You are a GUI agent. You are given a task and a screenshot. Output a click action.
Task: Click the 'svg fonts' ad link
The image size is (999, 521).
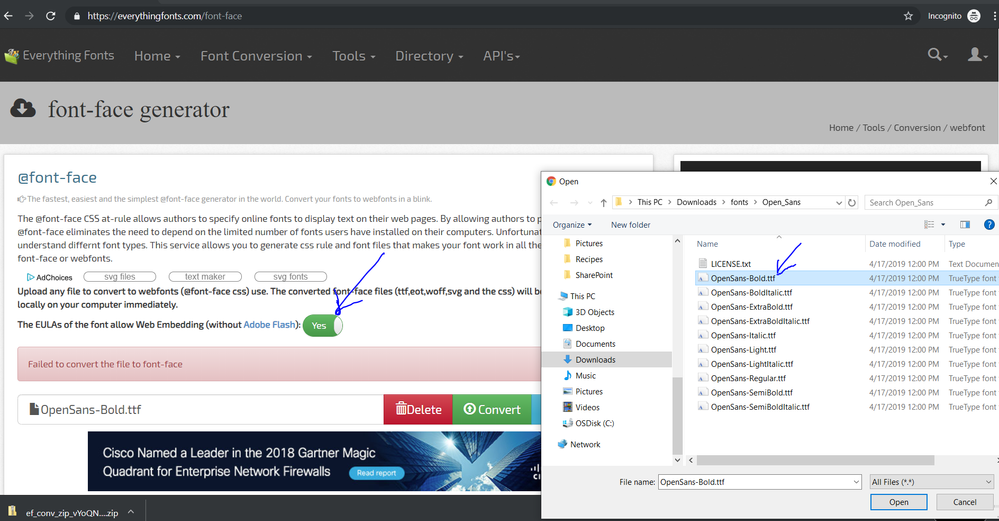(291, 276)
